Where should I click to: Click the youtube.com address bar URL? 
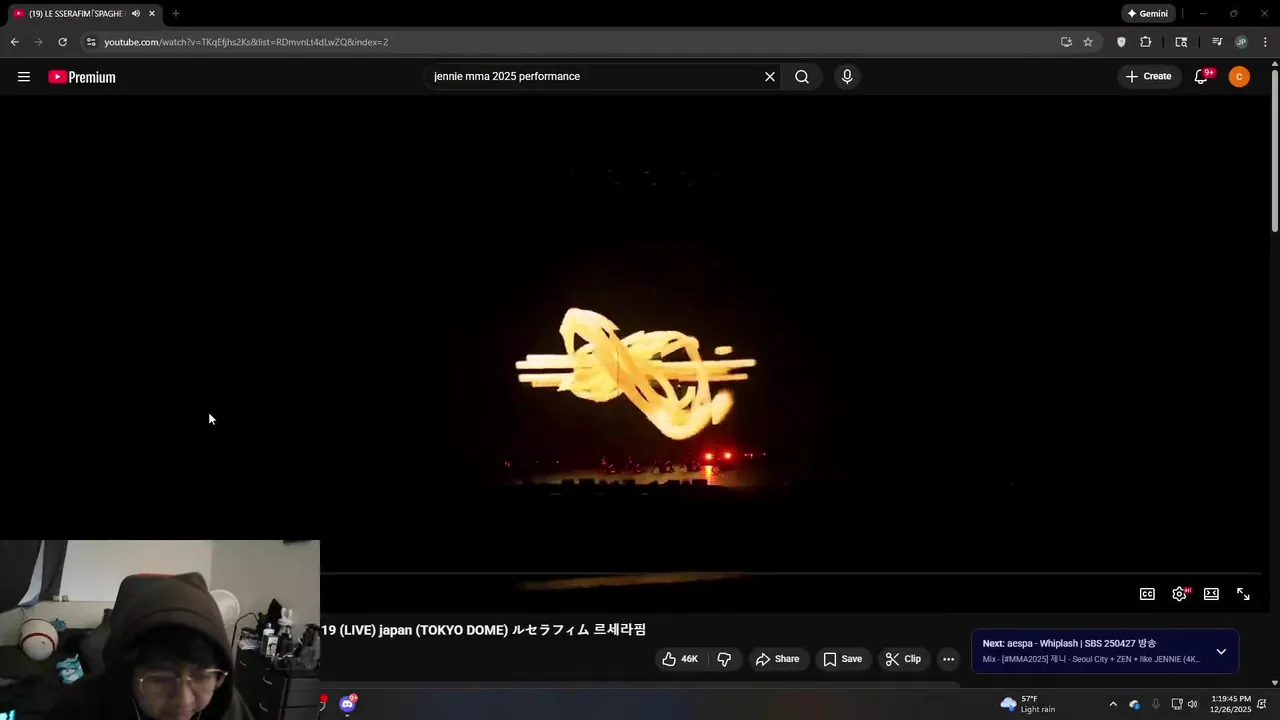(x=246, y=42)
